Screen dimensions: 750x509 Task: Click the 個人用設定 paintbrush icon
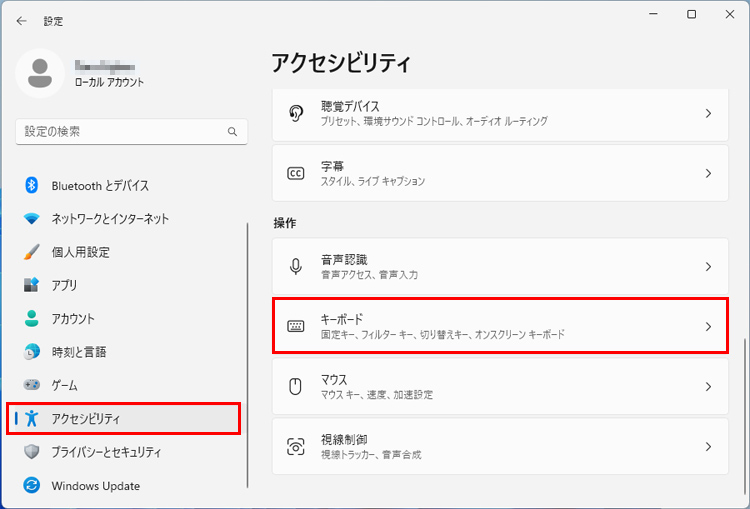pos(32,252)
